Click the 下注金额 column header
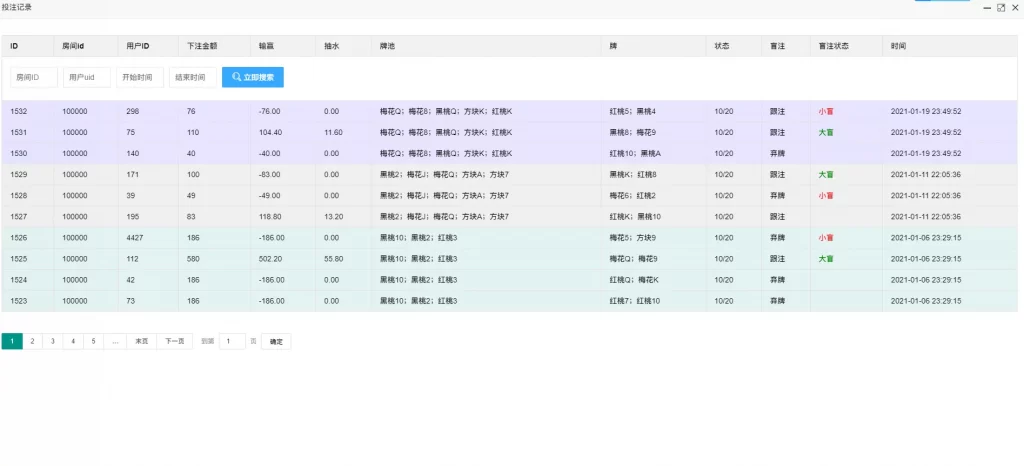The height and width of the screenshot is (466, 1024). click(202, 46)
